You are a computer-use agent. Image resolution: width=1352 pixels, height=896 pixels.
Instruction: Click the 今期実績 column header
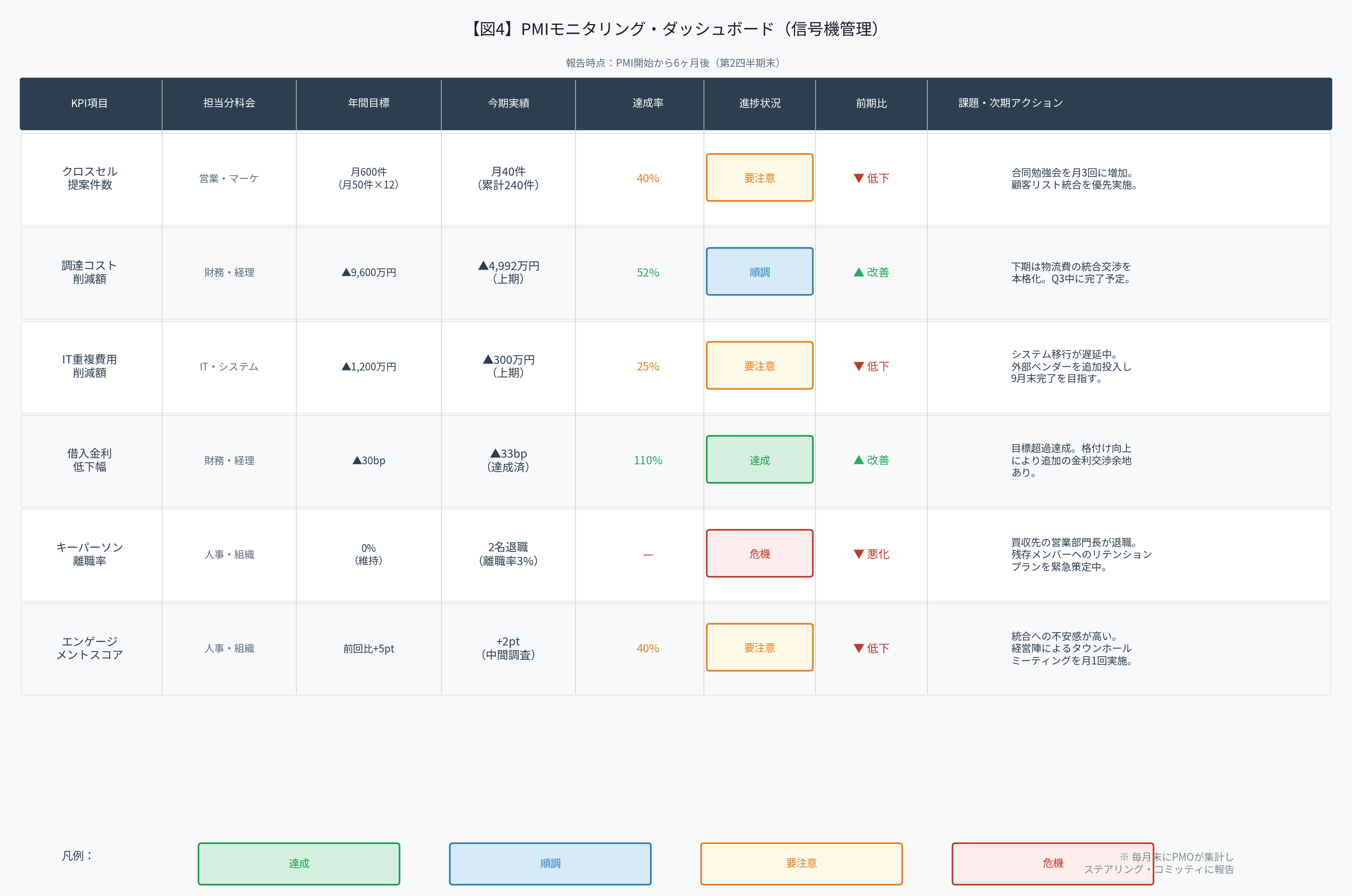pyautogui.click(x=508, y=103)
